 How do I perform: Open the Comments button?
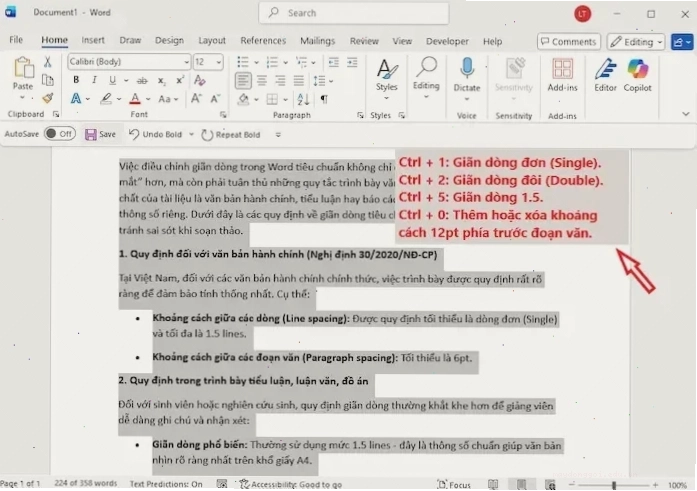(x=569, y=42)
